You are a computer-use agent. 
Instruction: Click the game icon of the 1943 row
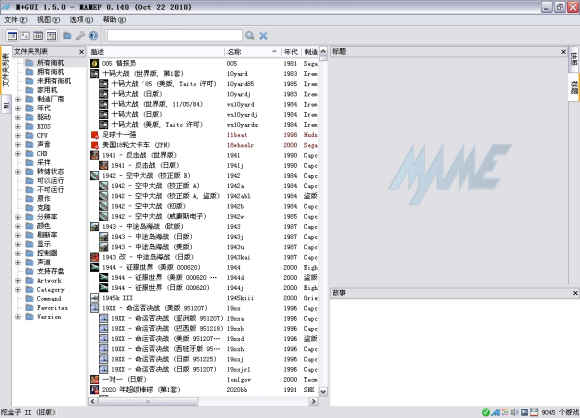coord(95,226)
